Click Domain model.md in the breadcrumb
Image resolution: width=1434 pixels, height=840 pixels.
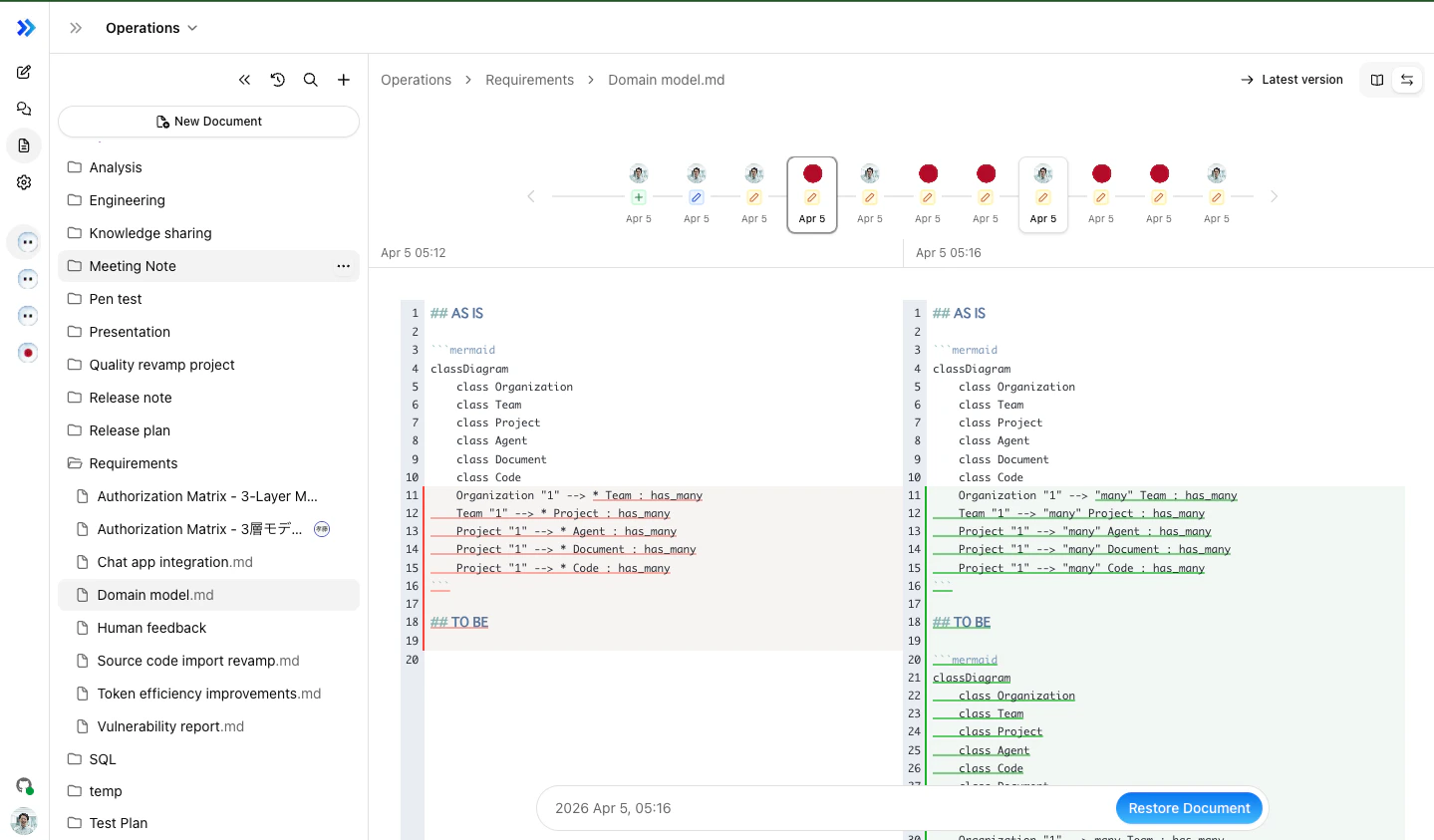667,80
